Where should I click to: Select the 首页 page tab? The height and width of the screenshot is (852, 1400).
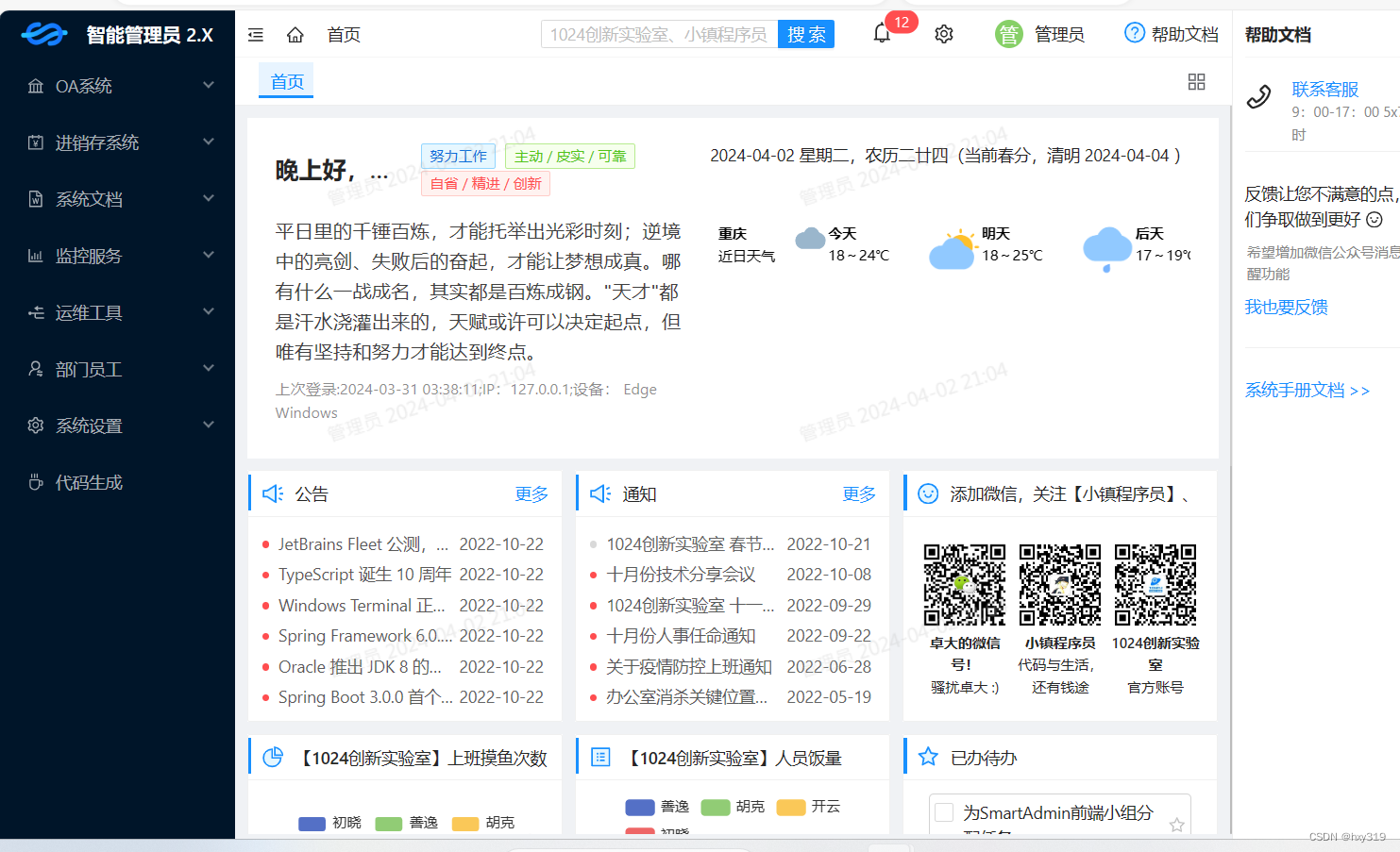287,82
